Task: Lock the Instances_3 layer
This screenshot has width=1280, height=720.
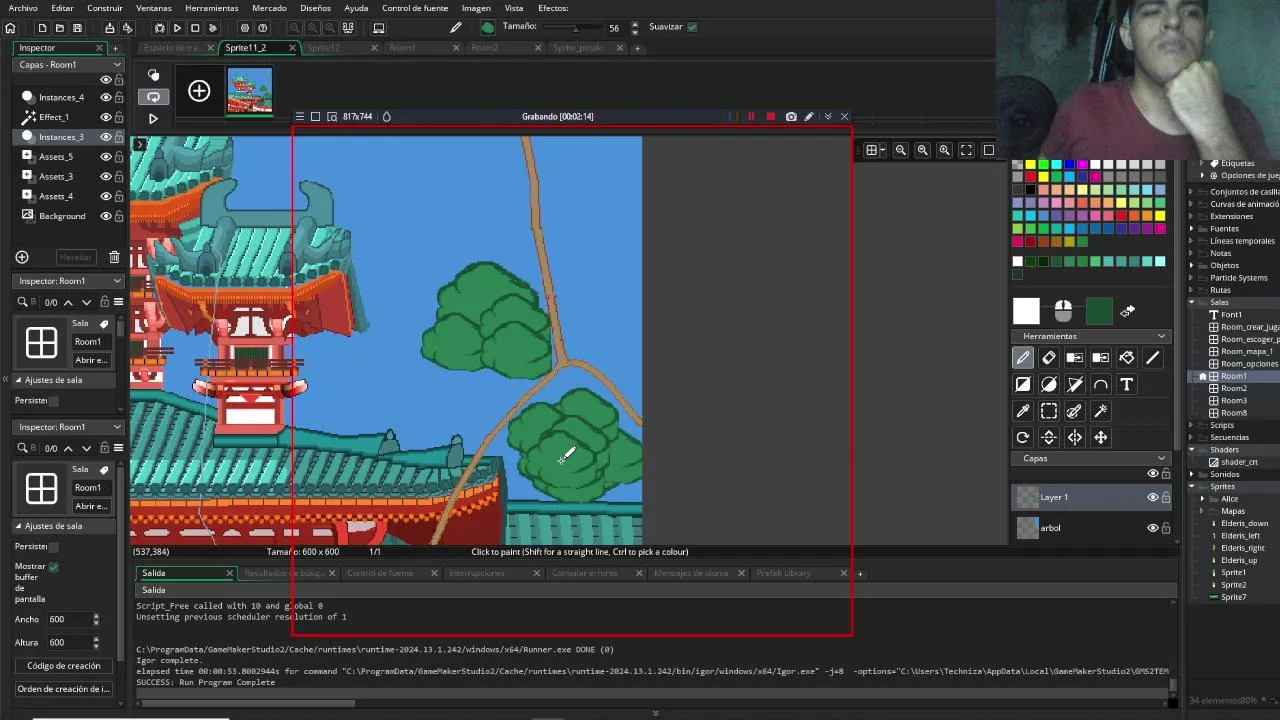Action: tap(119, 137)
